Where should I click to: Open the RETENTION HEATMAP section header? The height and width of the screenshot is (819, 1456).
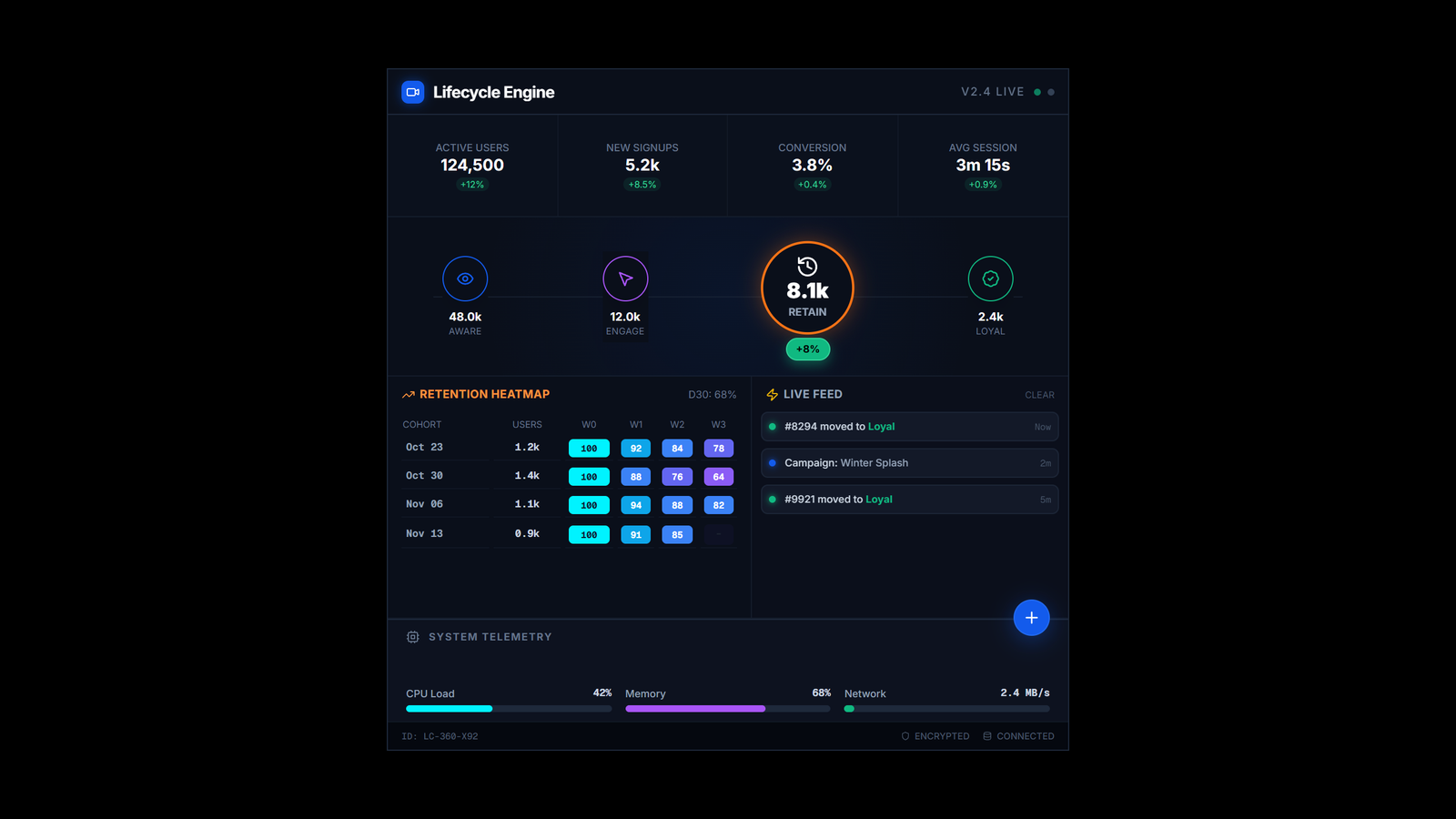point(484,394)
